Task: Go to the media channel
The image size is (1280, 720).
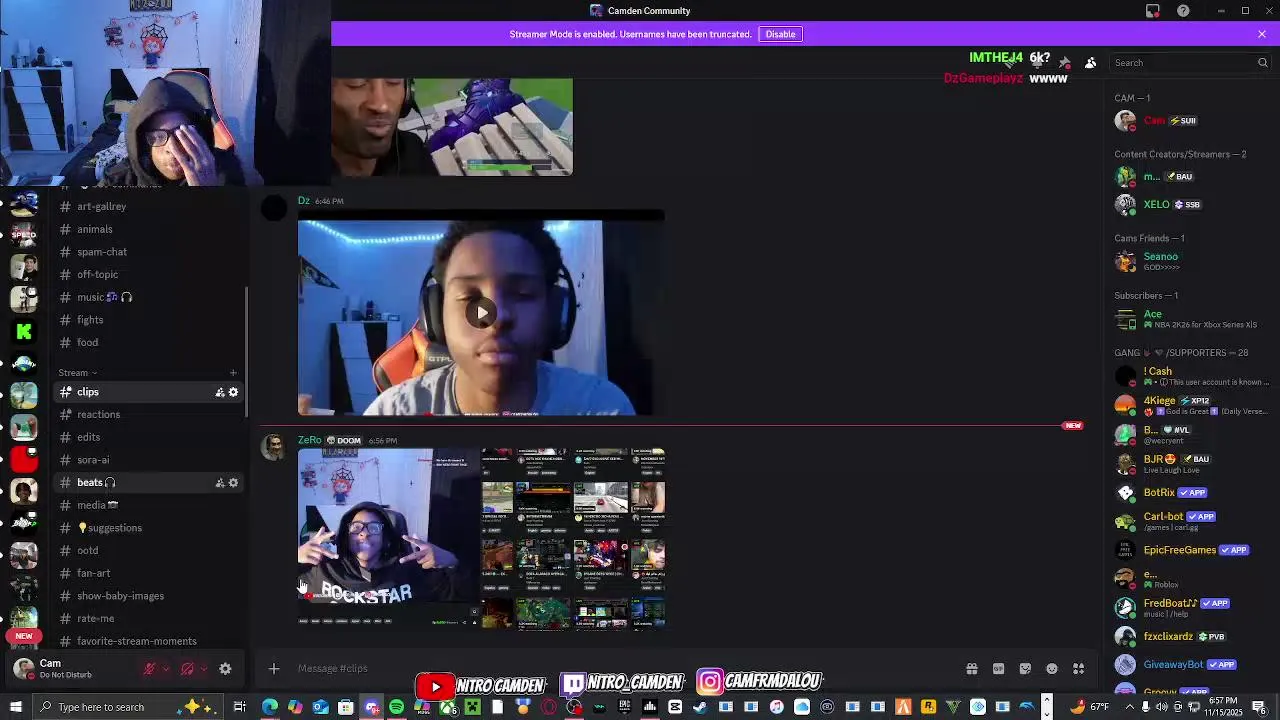Action: coord(148,505)
